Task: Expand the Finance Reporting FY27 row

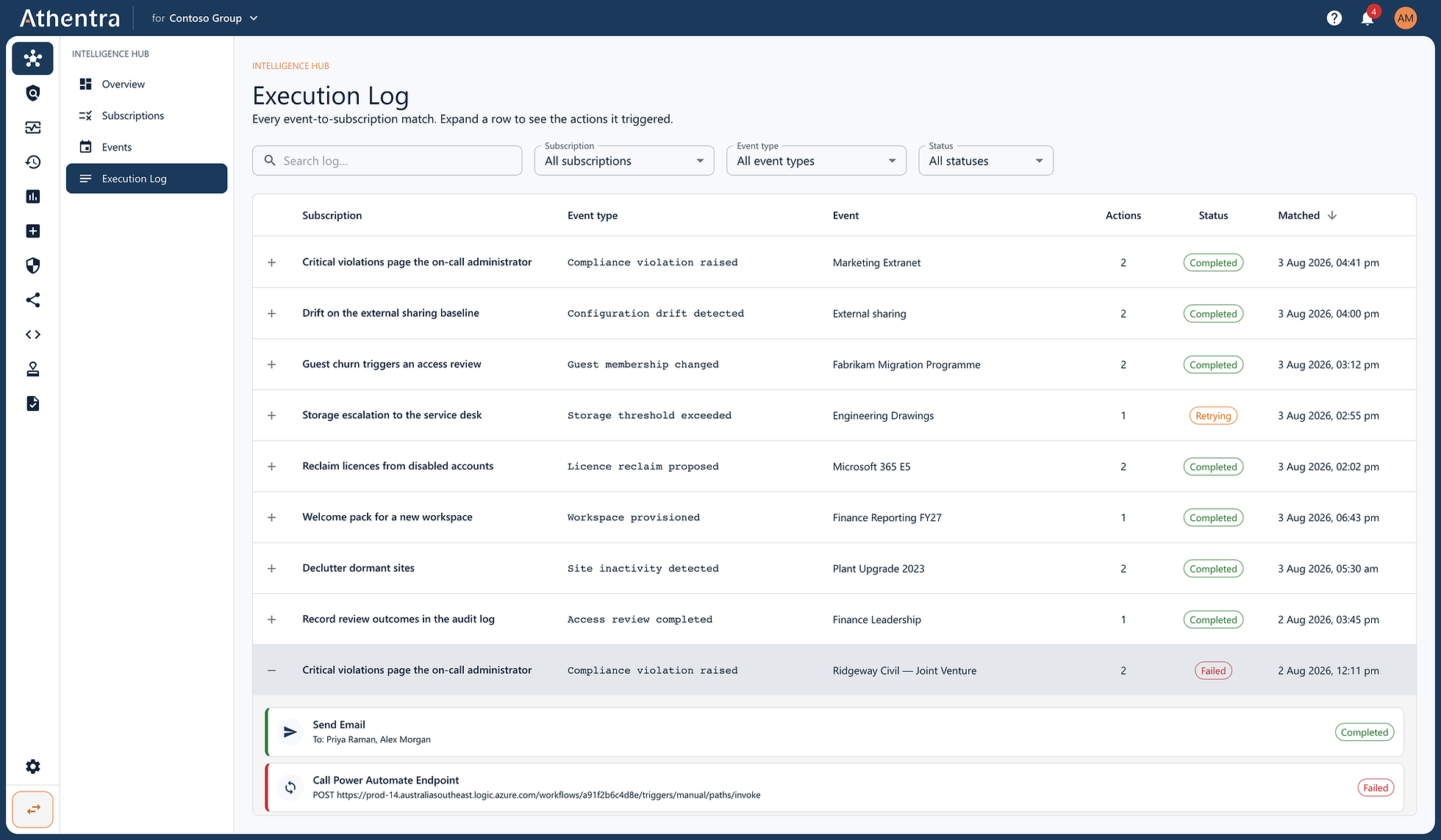Action: 271,517
